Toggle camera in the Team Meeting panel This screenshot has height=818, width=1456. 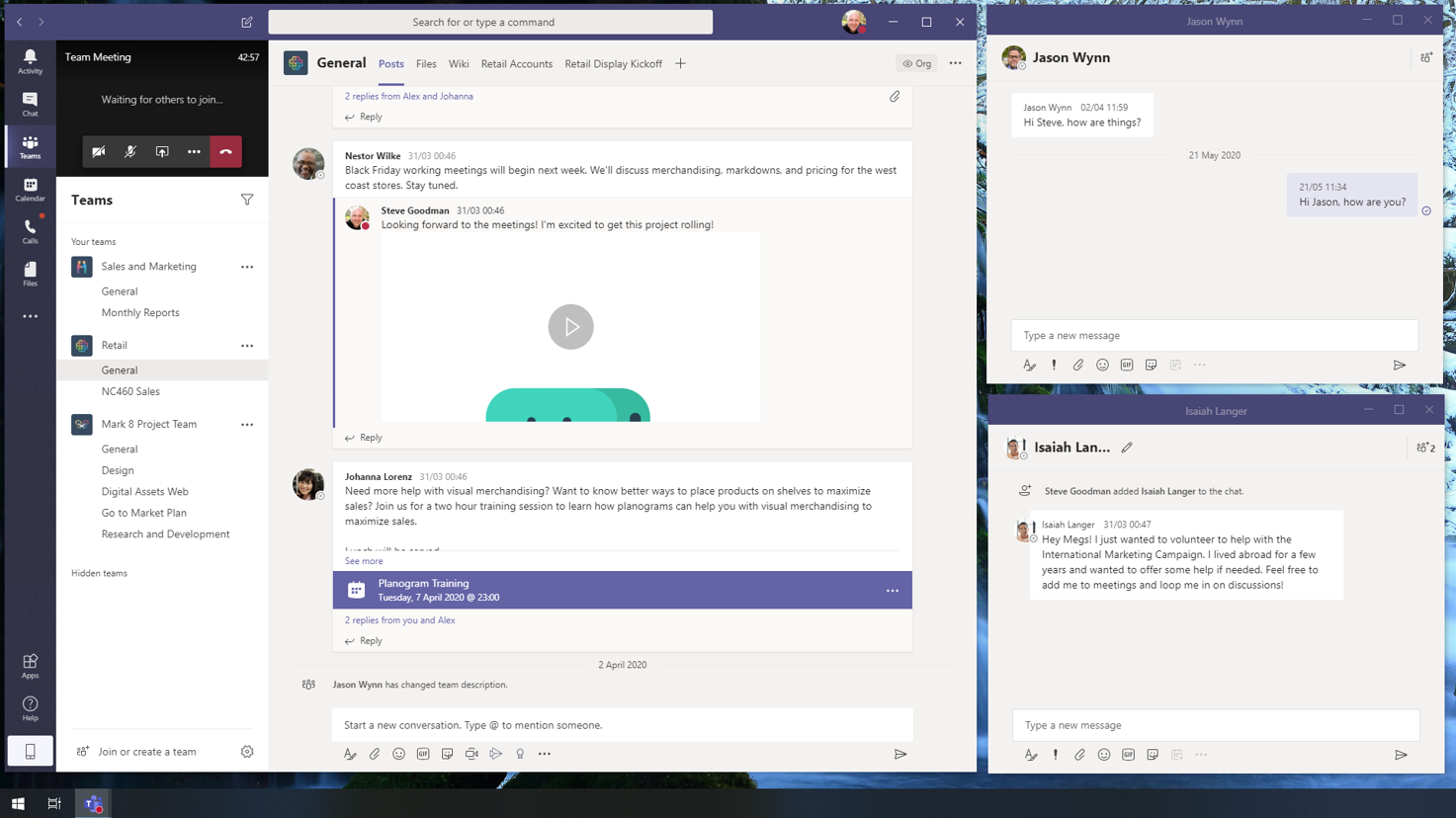click(x=99, y=152)
